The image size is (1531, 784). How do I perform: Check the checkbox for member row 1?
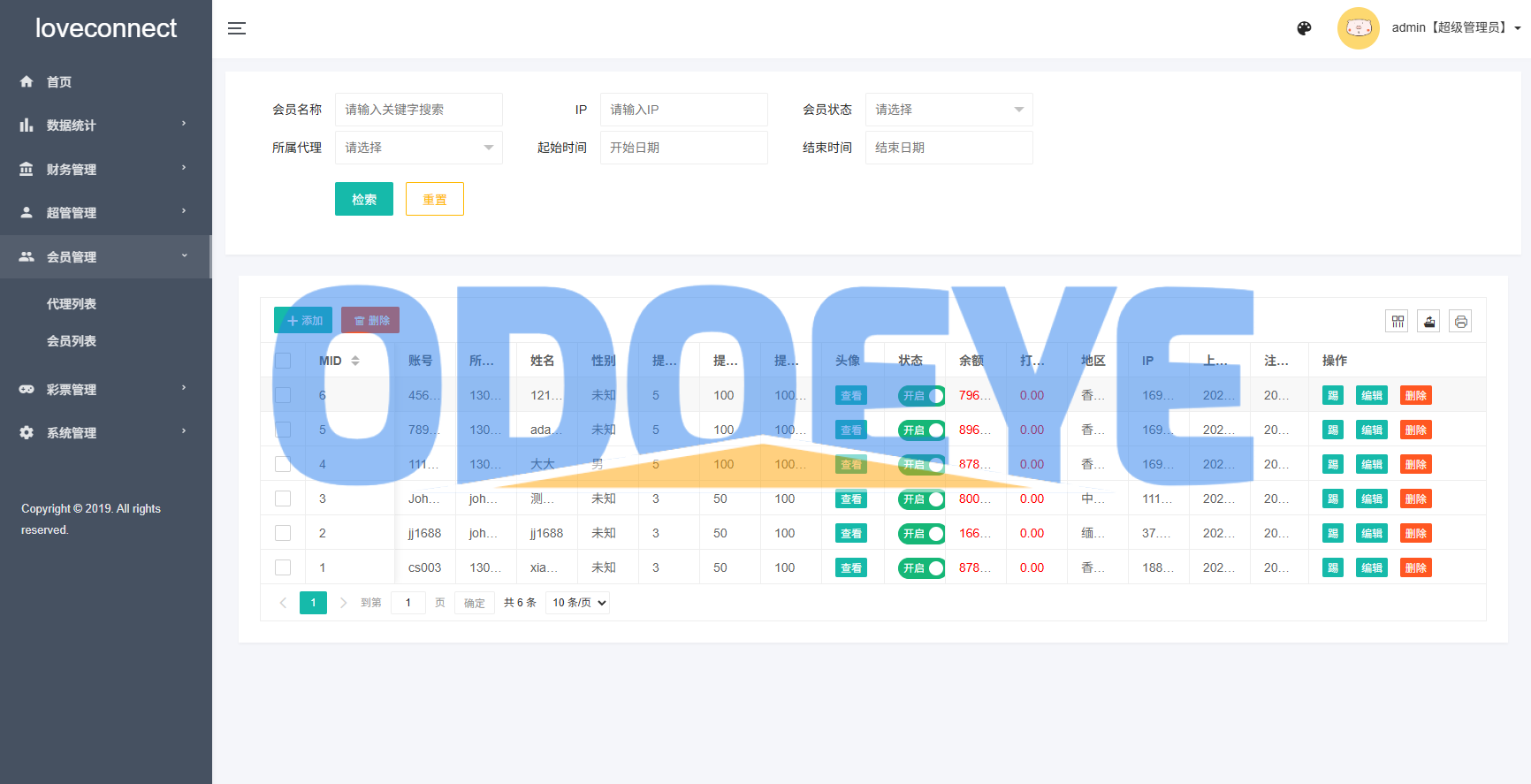[283, 567]
